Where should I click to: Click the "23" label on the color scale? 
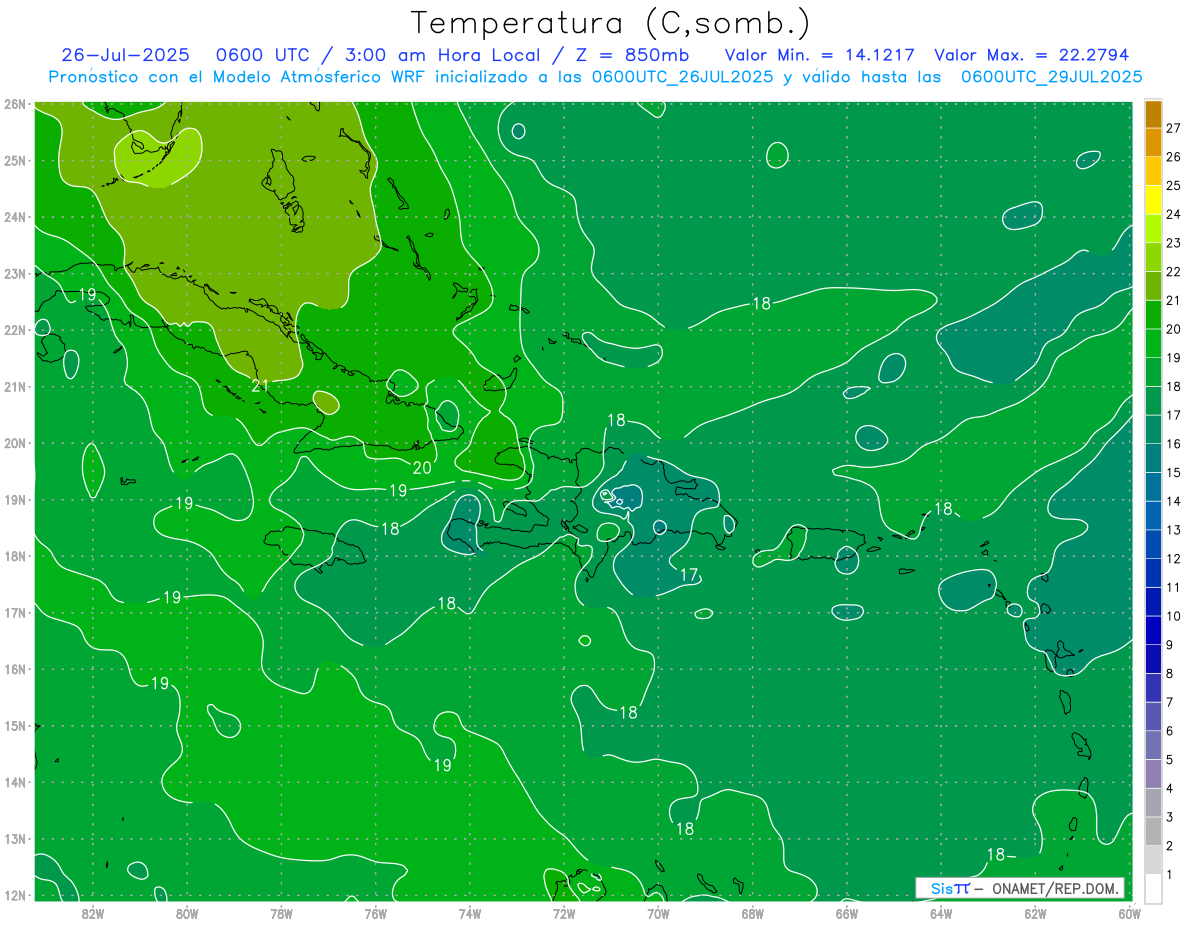coord(1174,243)
